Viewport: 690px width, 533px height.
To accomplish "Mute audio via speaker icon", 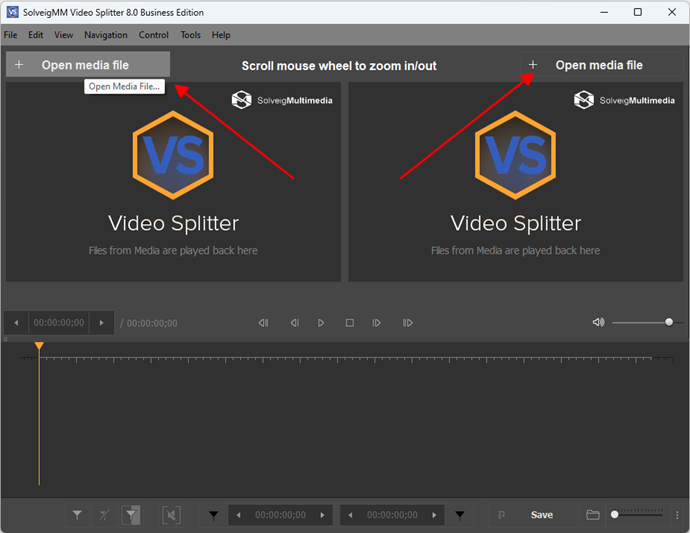I will point(598,323).
